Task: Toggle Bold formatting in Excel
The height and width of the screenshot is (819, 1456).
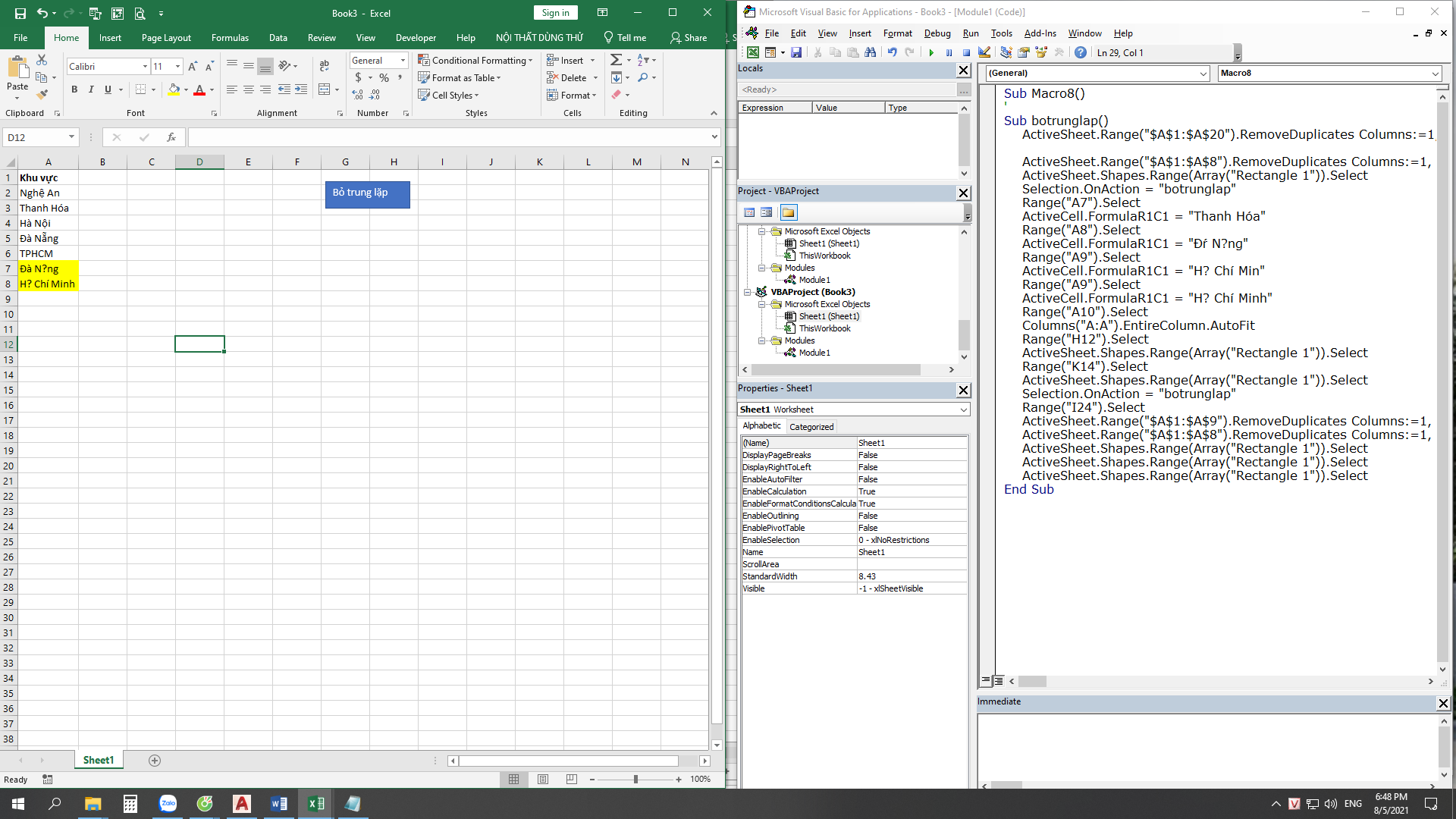Action: (74, 89)
